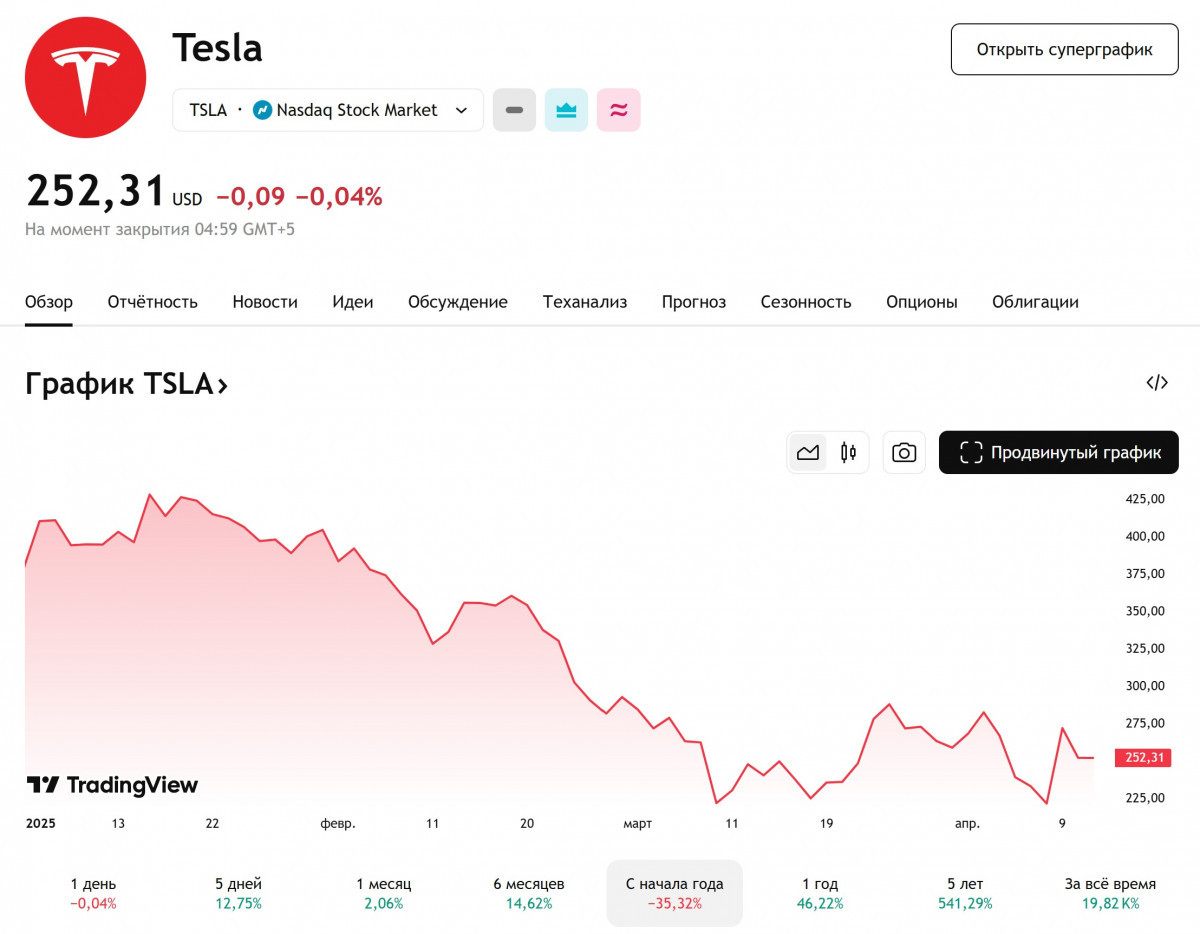Select the 5 лет time range
The width and height of the screenshot is (1200, 934).
[x=965, y=893]
